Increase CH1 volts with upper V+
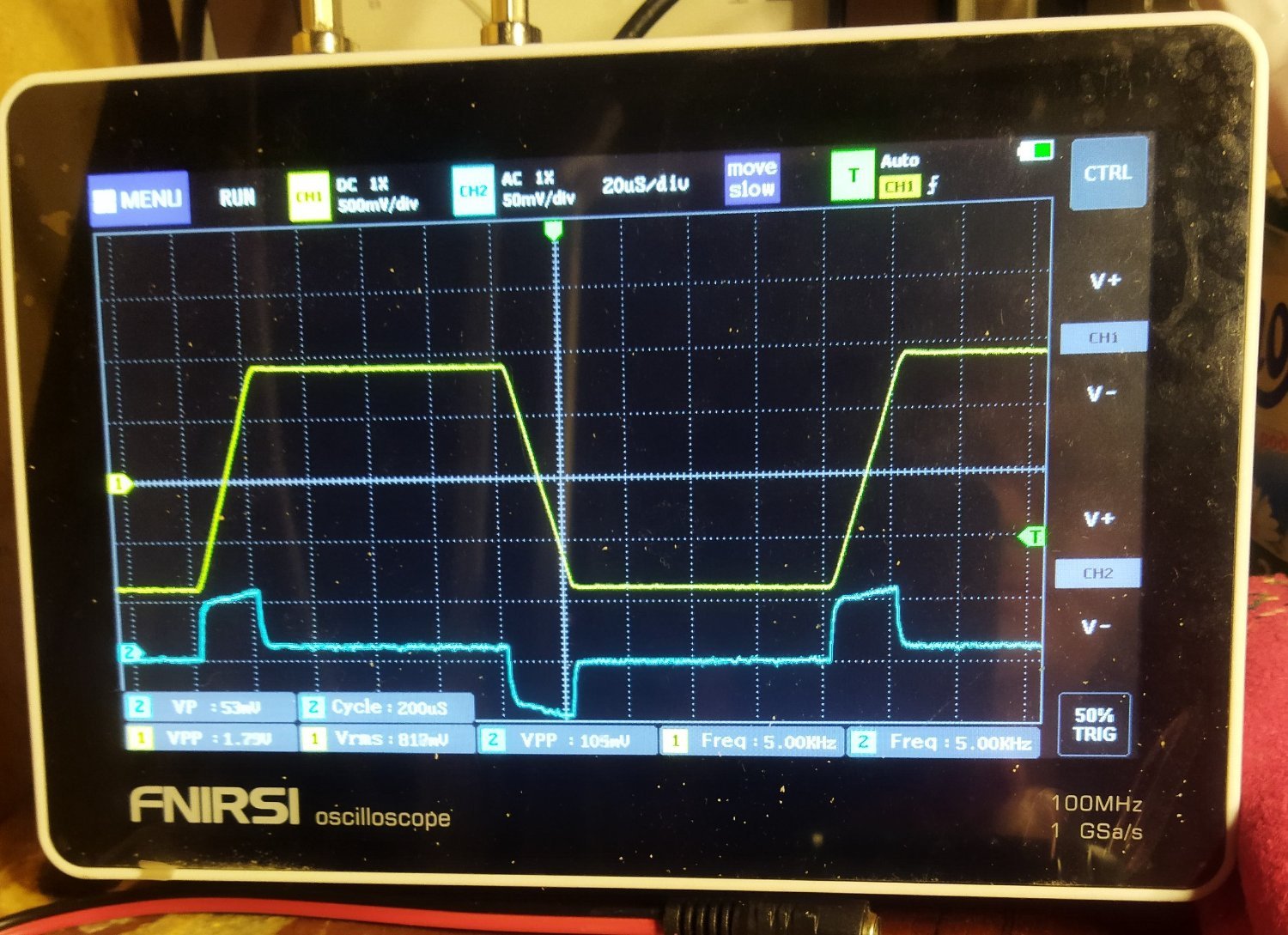This screenshot has height=935, width=1288. click(1104, 281)
